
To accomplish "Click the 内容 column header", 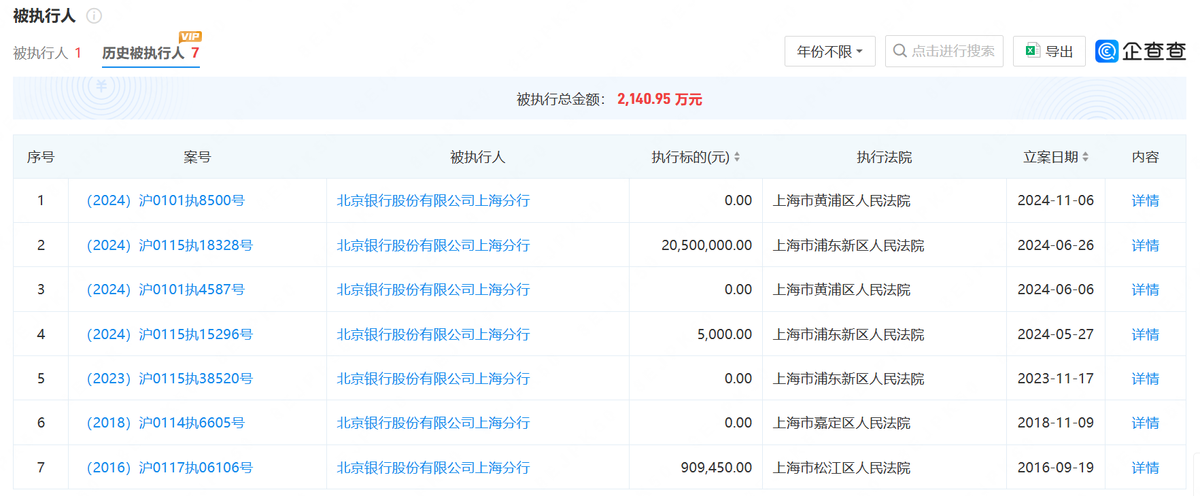I will pos(1145,157).
